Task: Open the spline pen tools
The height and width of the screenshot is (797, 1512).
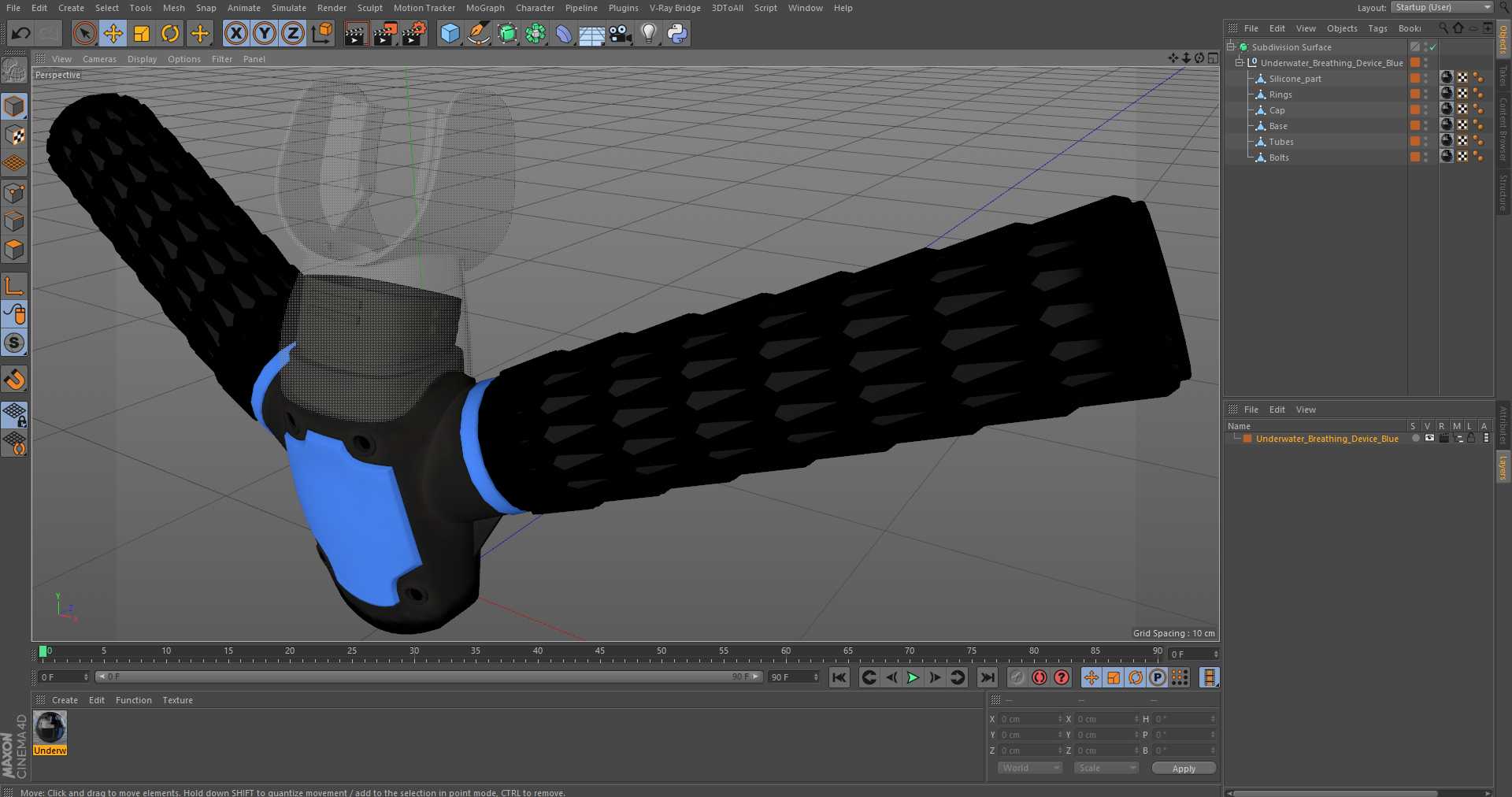Action: pyautogui.click(x=478, y=33)
